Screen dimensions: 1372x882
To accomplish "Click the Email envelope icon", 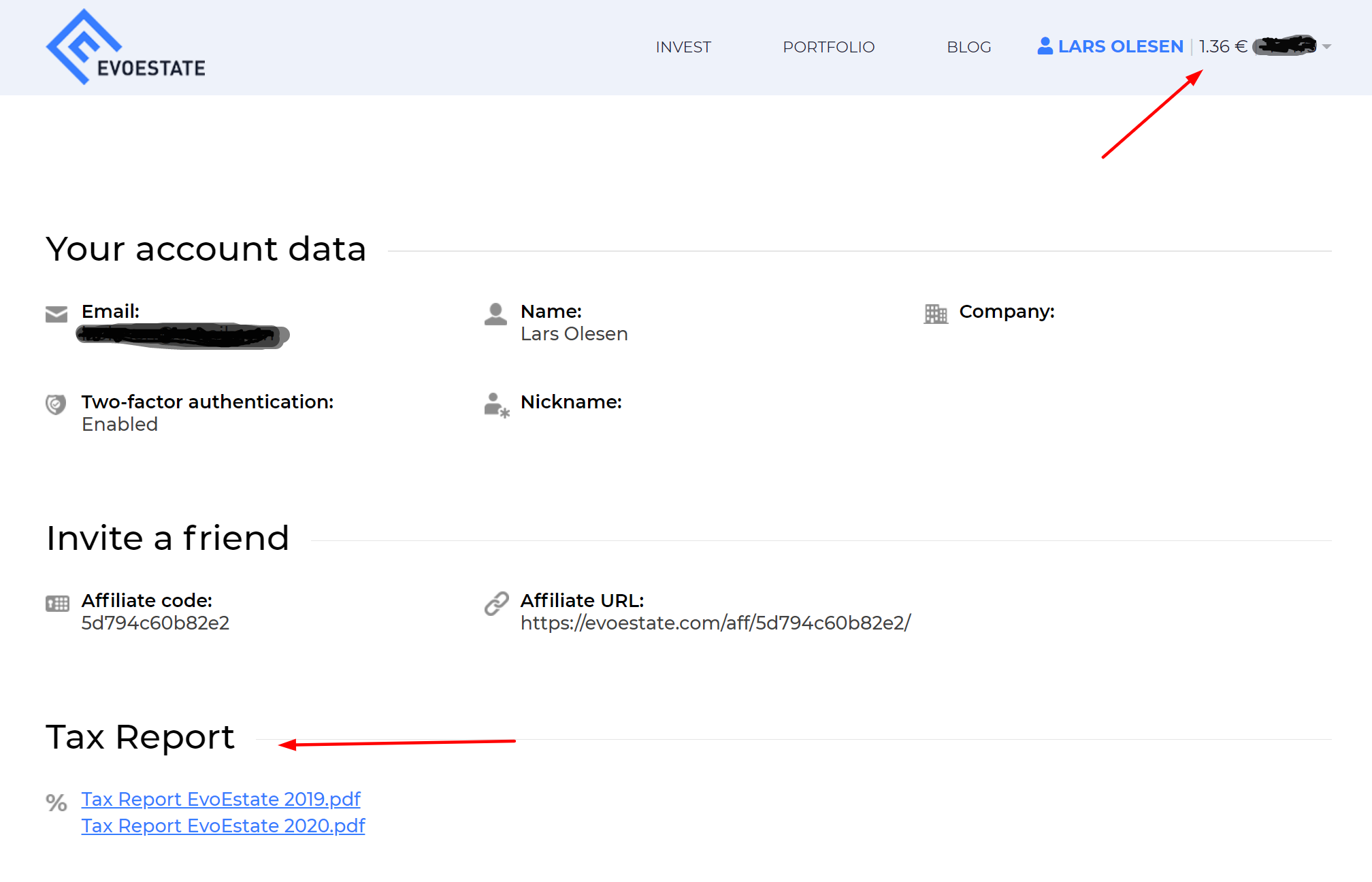I will (x=56, y=314).
